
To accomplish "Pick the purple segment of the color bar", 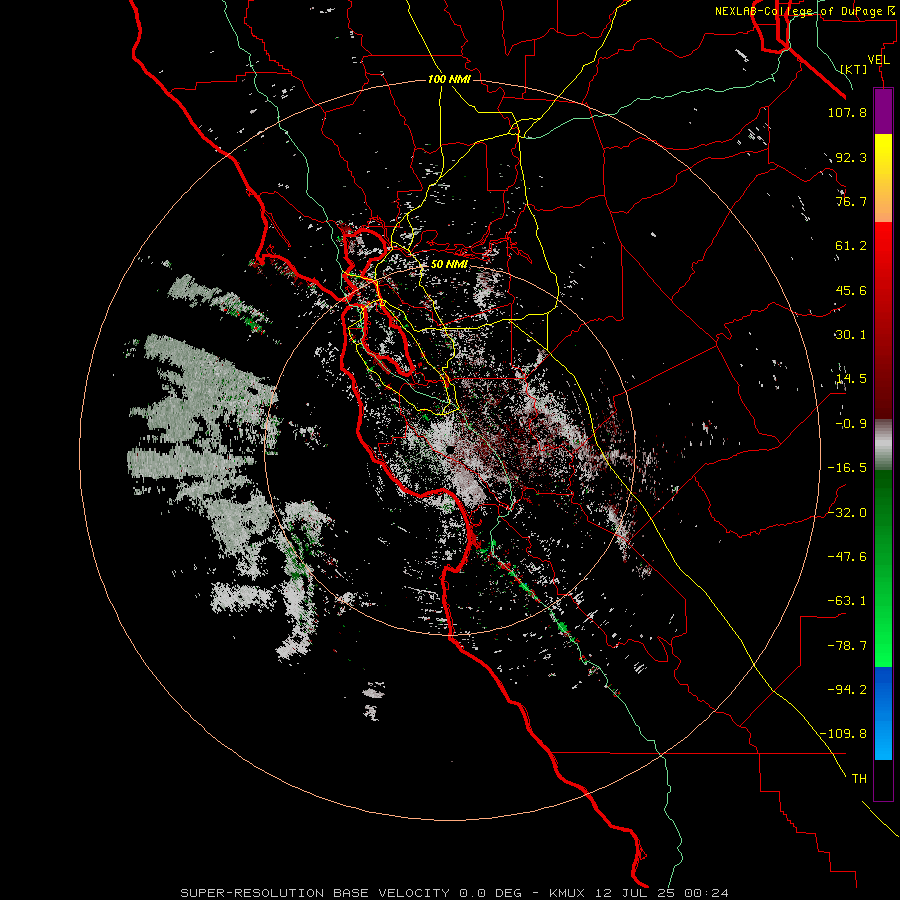I will (883, 112).
